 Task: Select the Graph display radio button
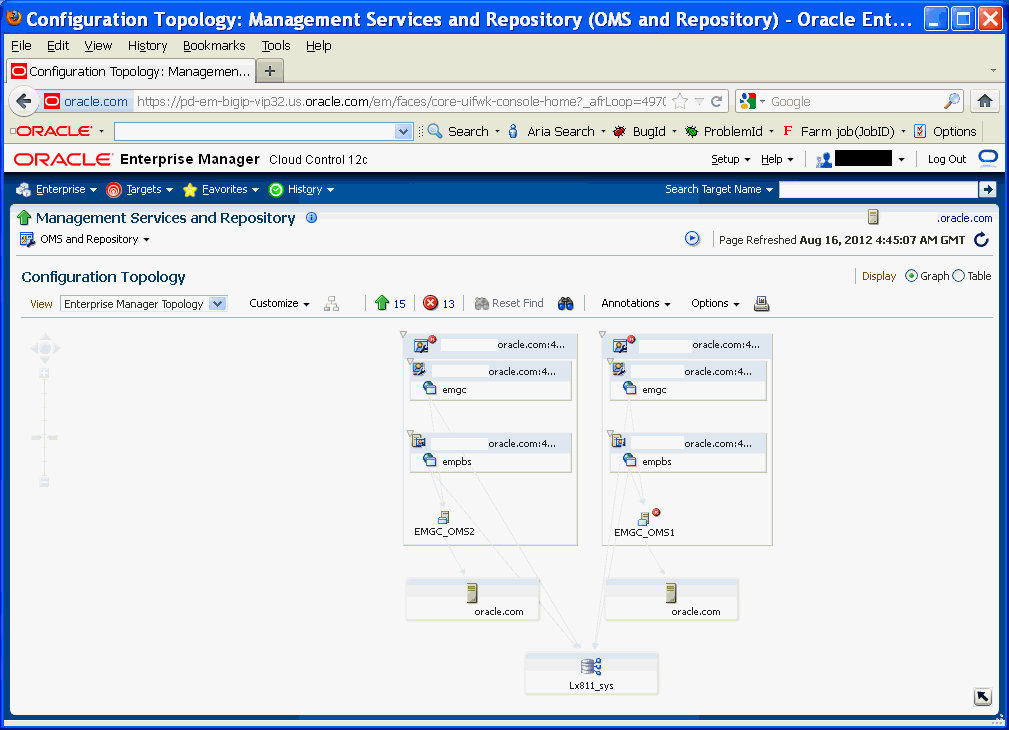[x=911, y=276]
